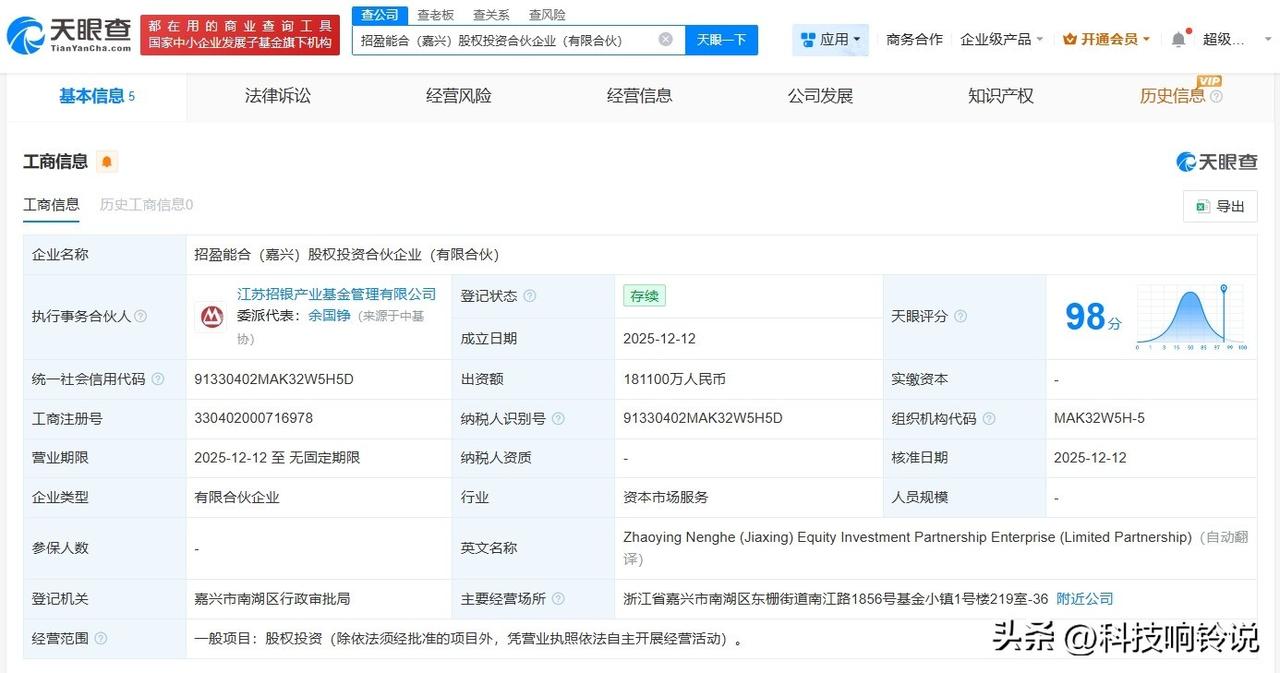Click the help icon next to 纳税人识别号
Screen dimensions: 1280x673
[x=558, y=419]
